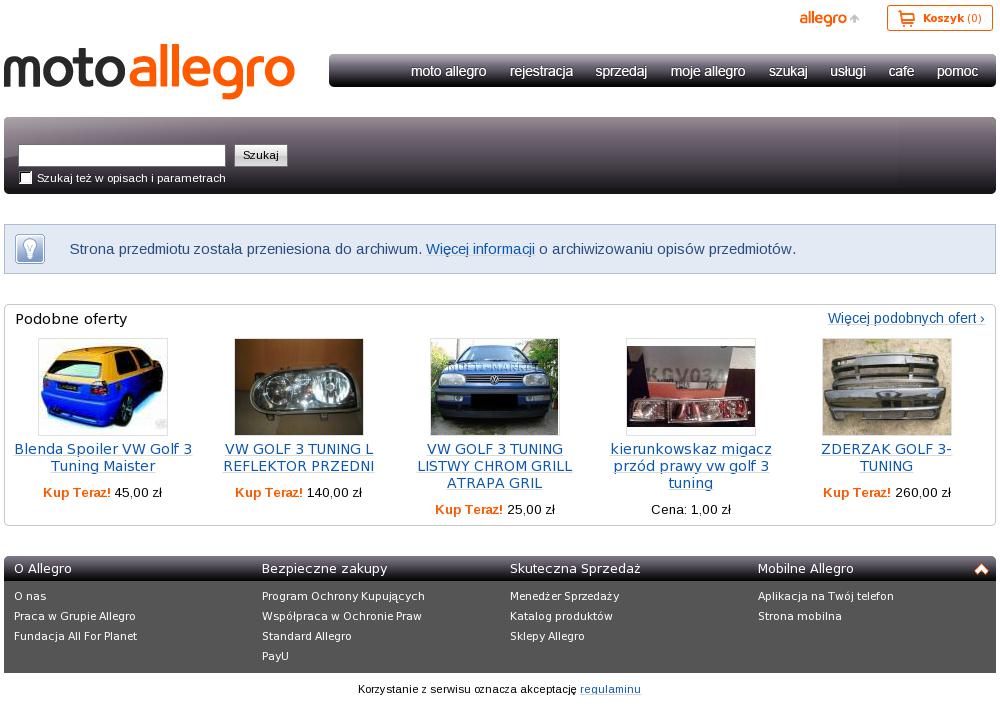
Task: Open 'Menedżer Sprzedaży' footer link
Action: (x=564, y=597)
